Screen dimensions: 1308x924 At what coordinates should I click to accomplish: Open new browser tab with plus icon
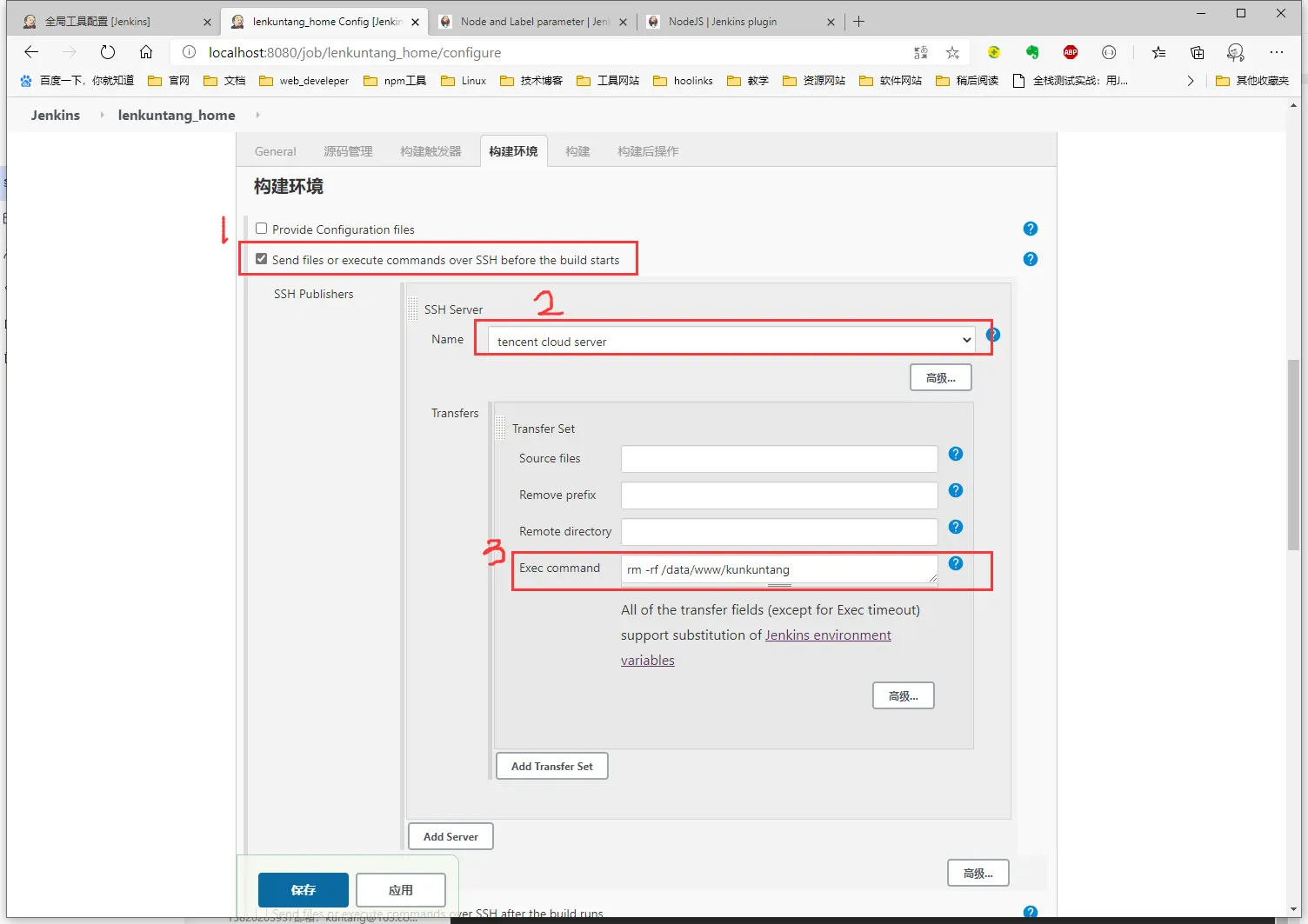pos(858,21)
